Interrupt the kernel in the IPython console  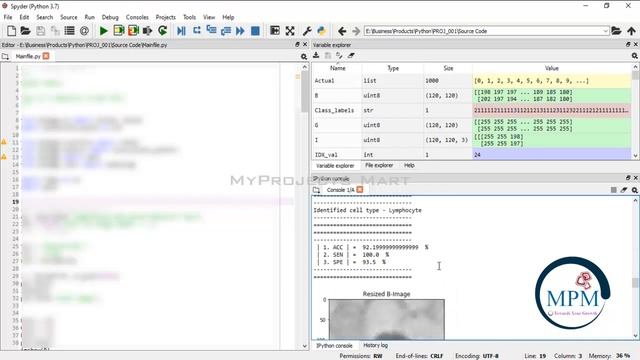(613, 190)
